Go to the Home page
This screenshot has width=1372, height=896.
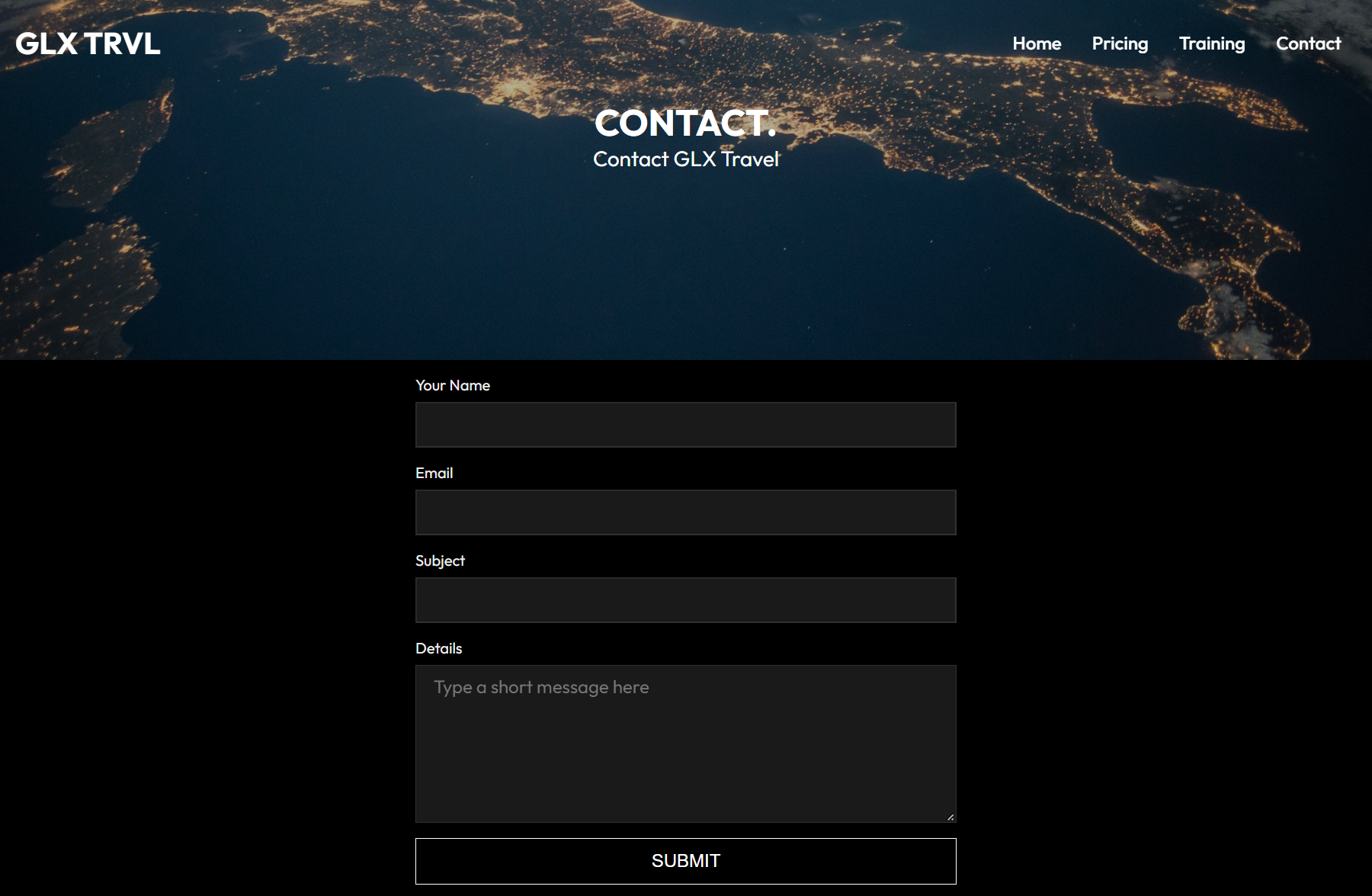1037,43
